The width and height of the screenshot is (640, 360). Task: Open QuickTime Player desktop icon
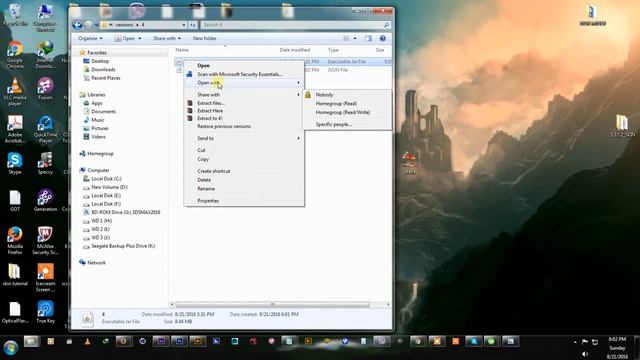click(x=45, y=129)
